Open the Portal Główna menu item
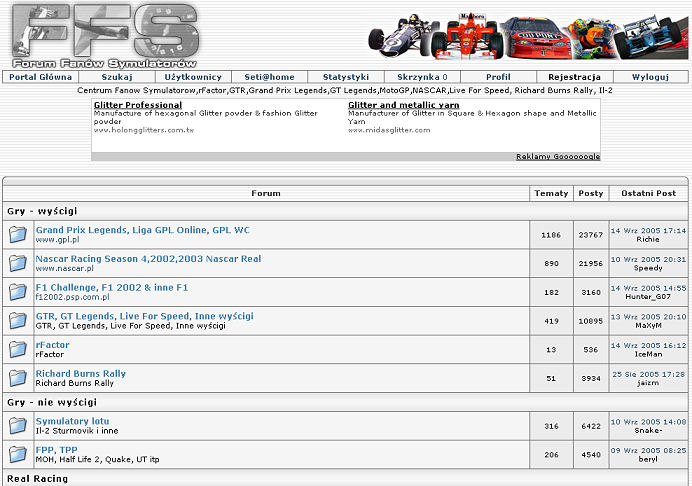 40,77
